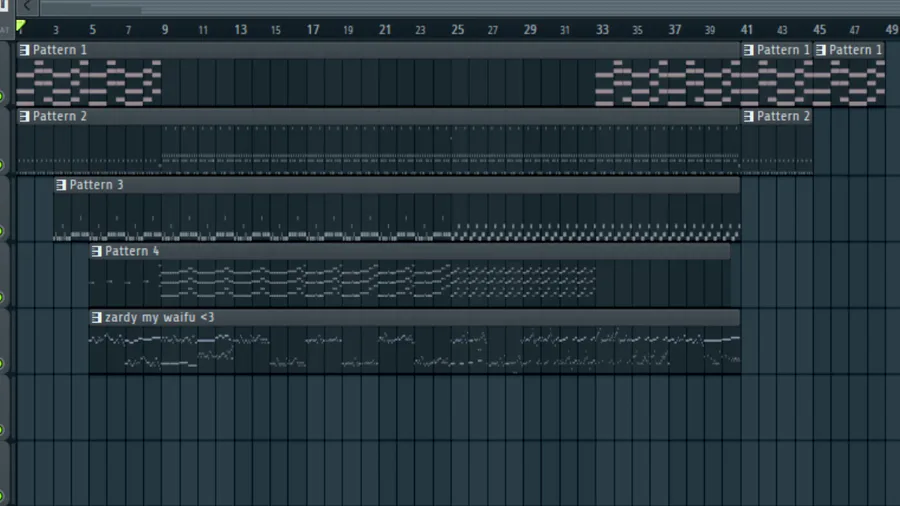Jump to bar 43 on the timeline ruler
900x506 pixels.
click(782, 30)
